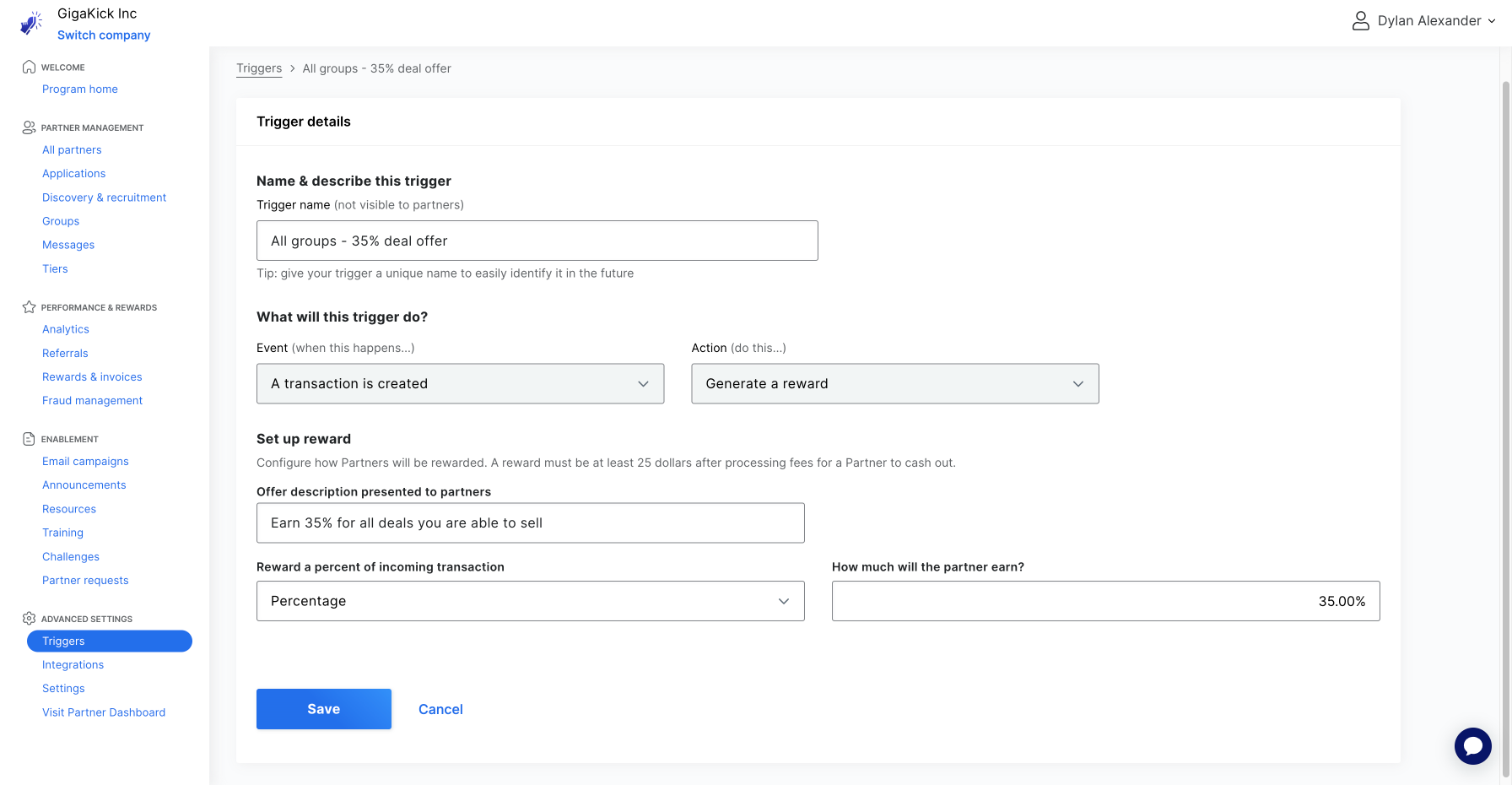The height and width of the screenshot is (785, 1512).
Task: Open Referrals page
Action: tap(65, 354)
